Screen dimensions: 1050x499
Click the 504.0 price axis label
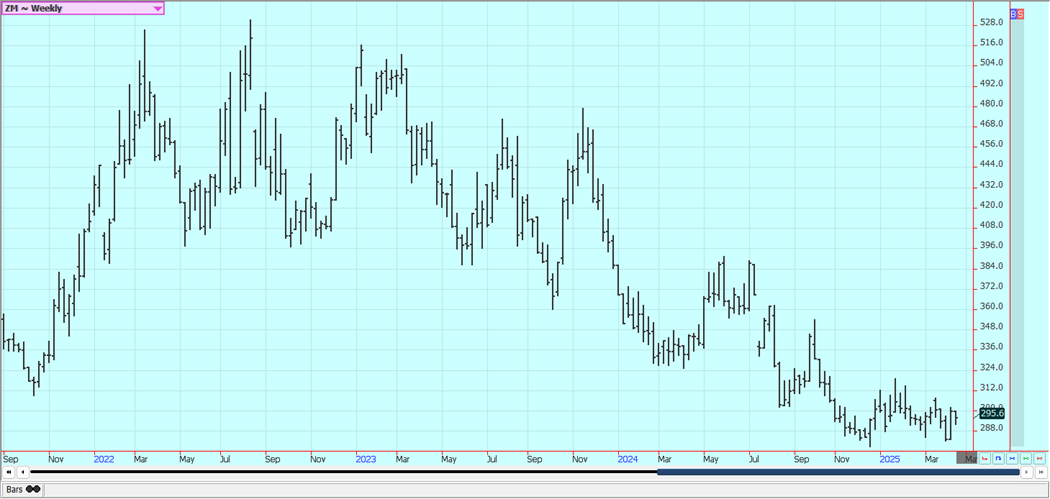(x=992, y=63)
